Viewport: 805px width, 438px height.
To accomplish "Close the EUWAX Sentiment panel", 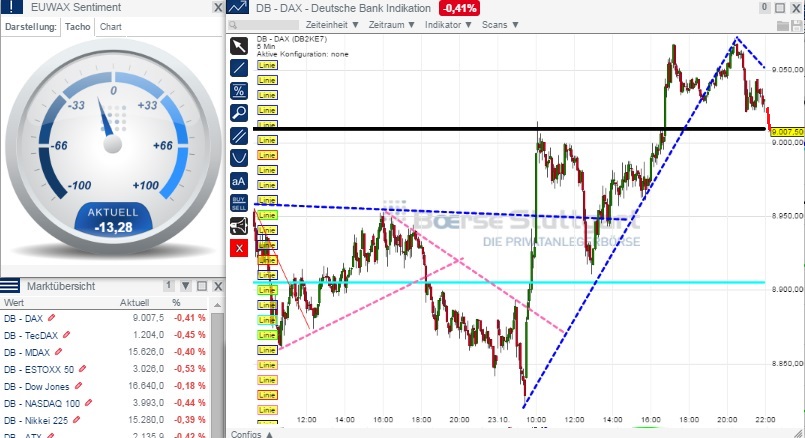I will tap(218, 7).
